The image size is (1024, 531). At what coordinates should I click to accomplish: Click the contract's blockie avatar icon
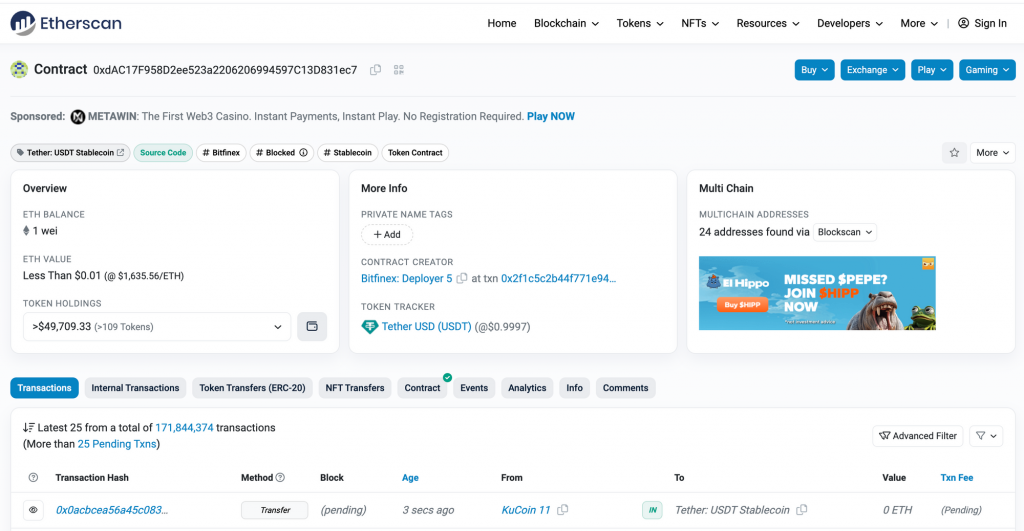click(19, 69)
